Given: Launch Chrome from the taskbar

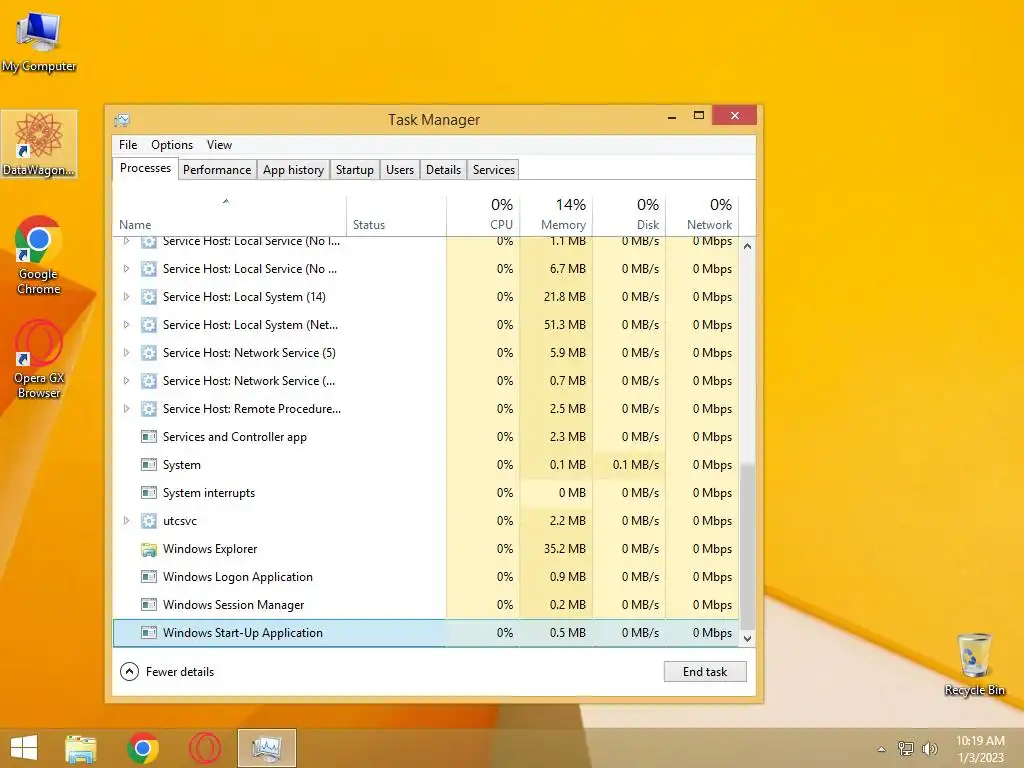Looking at the screenshot, I should pyautogui.click(x=143, y=748).
